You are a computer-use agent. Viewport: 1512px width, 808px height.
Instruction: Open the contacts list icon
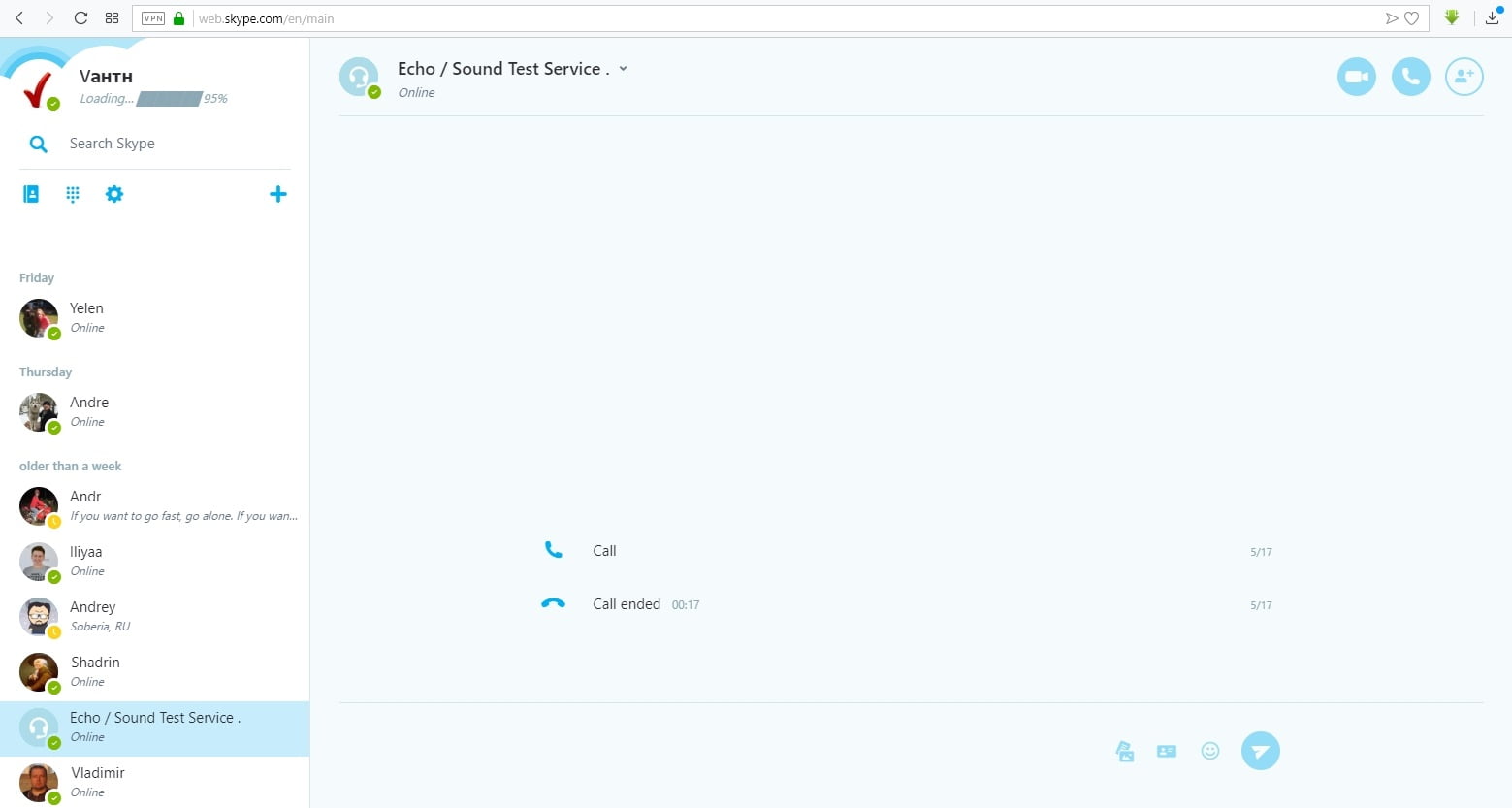pyautogui.click(x=31, y=194)
